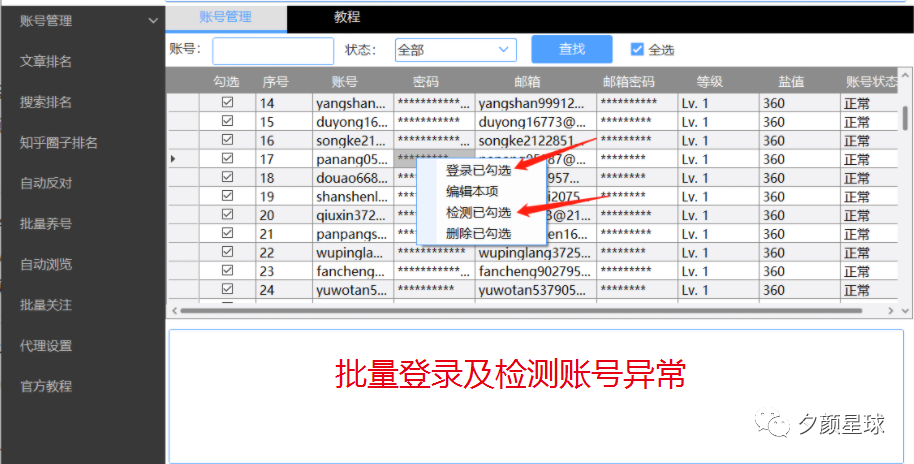Viewport: 914px width, 464px height.
Task: Click the 查找 button
Action: (572, 49)
